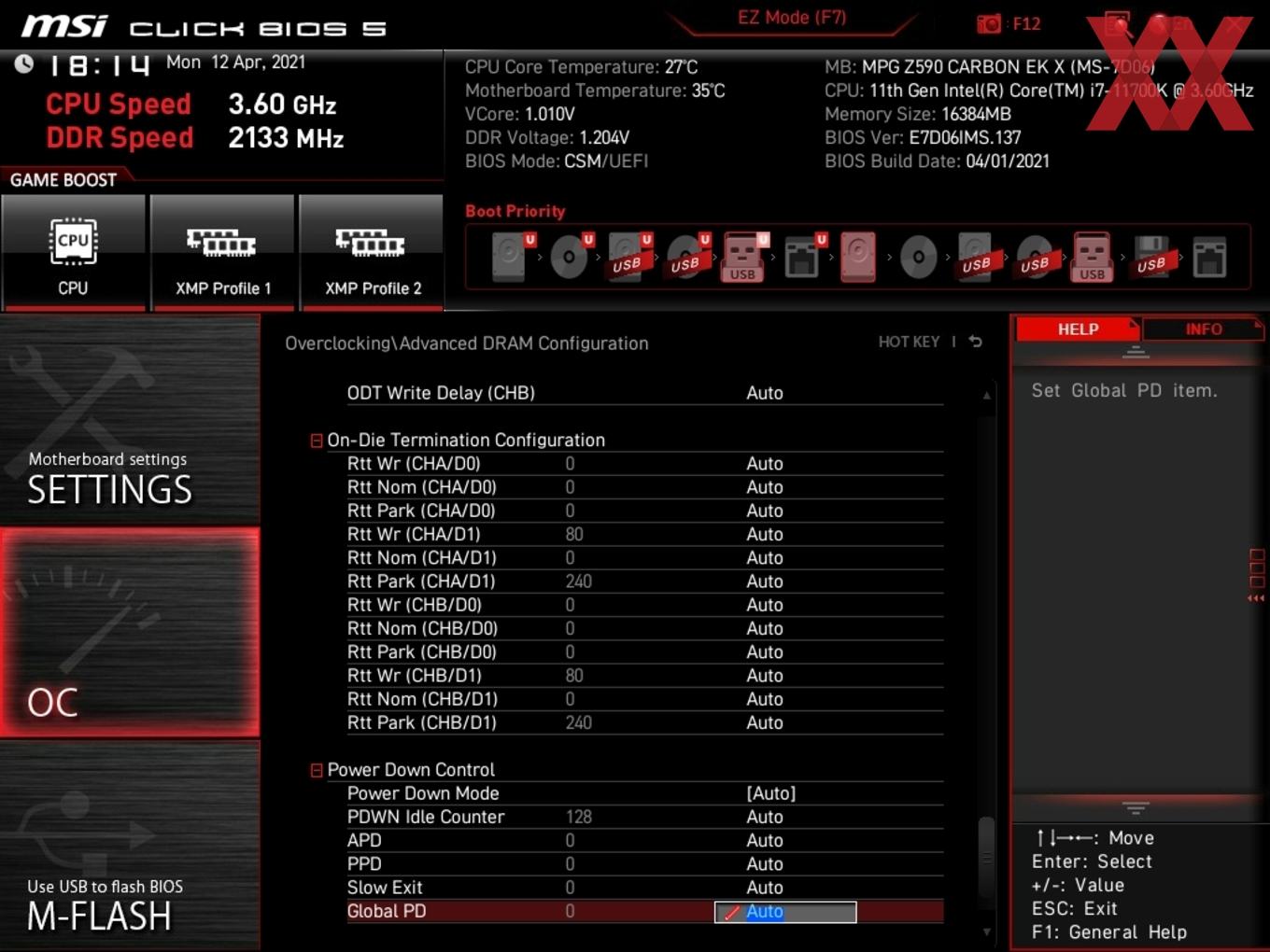The height and width of the screenshot is (952, 1270).
Task: Change Rtt Wr (CHA/D0) Auto value
Action: tap(764, 464)
